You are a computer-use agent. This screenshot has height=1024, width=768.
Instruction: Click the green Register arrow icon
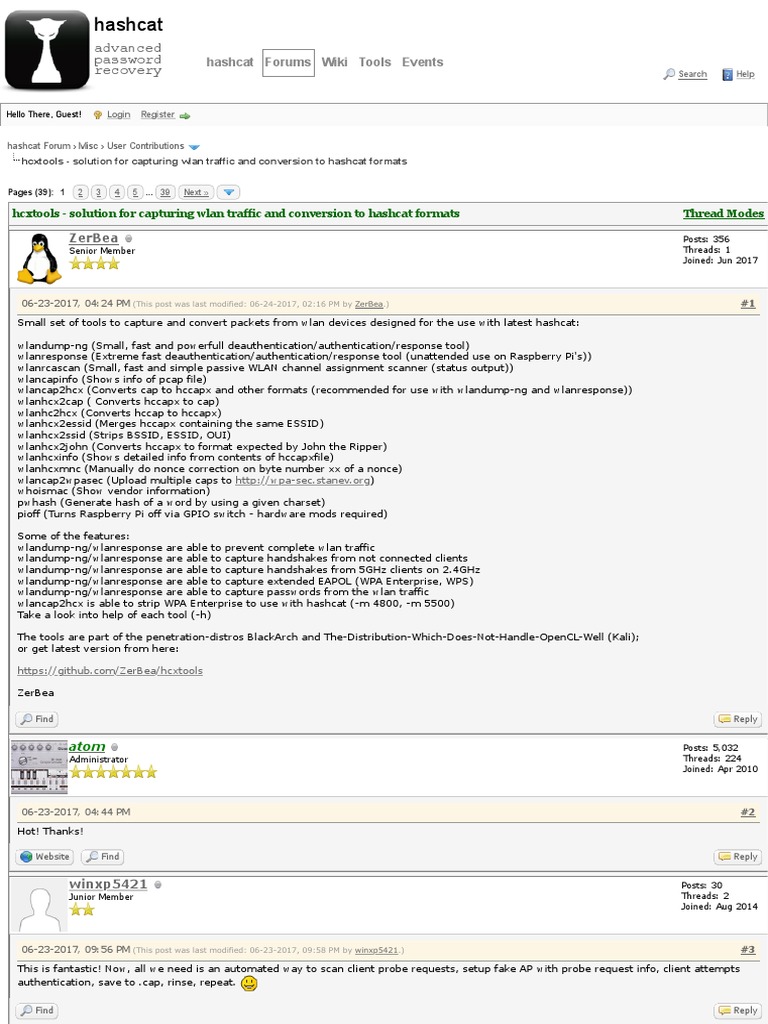185,116
